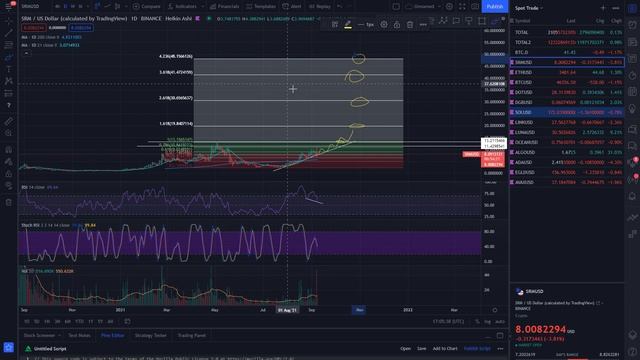640x360 pixels.
Task: Click Save in Pine Editor
Action: click(x=422, y=349)
